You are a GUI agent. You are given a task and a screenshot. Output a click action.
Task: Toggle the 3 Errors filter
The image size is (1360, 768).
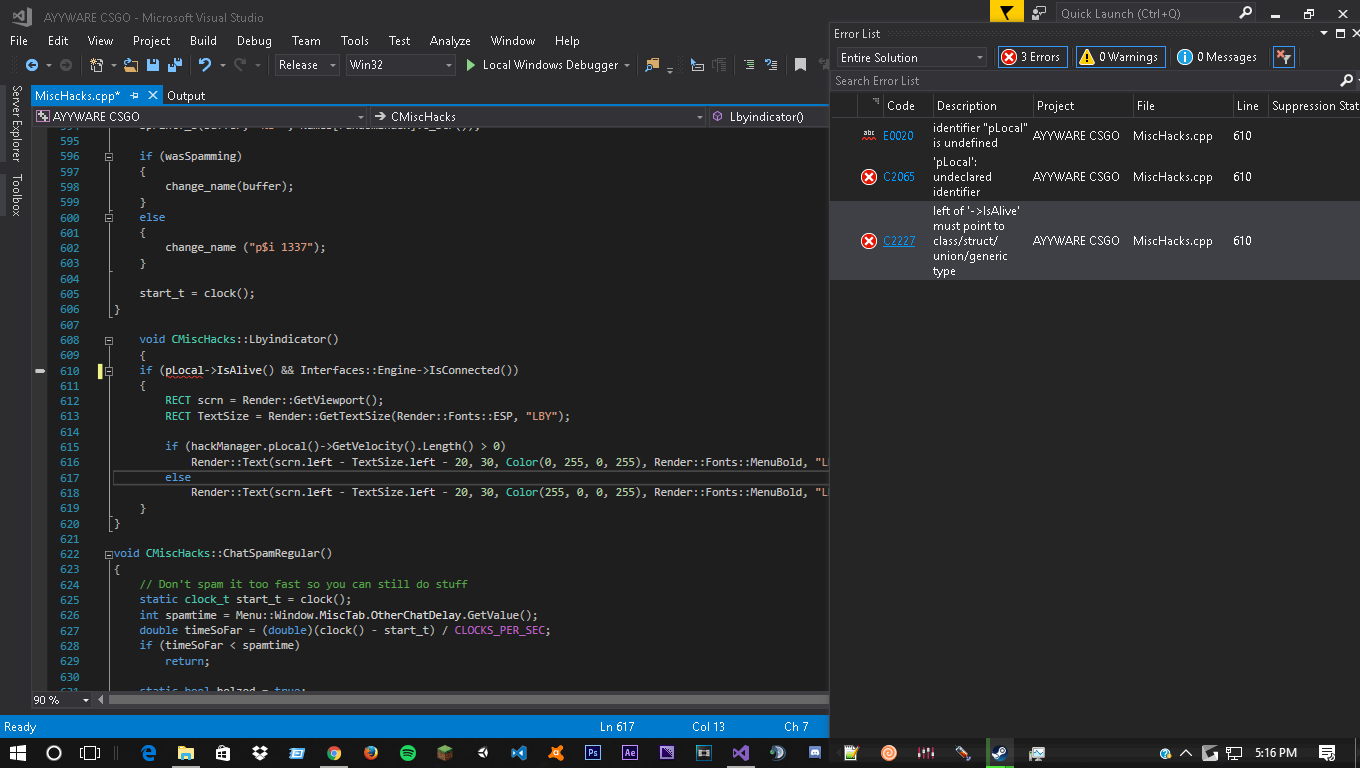1032,57
